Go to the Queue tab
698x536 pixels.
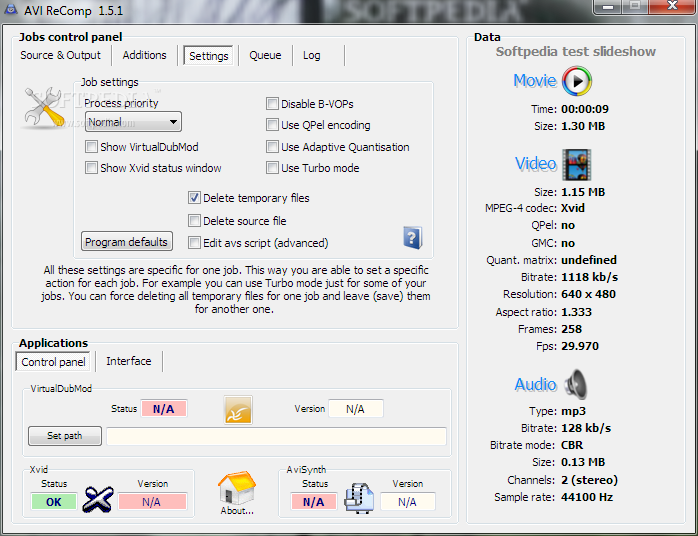[265, 55]
